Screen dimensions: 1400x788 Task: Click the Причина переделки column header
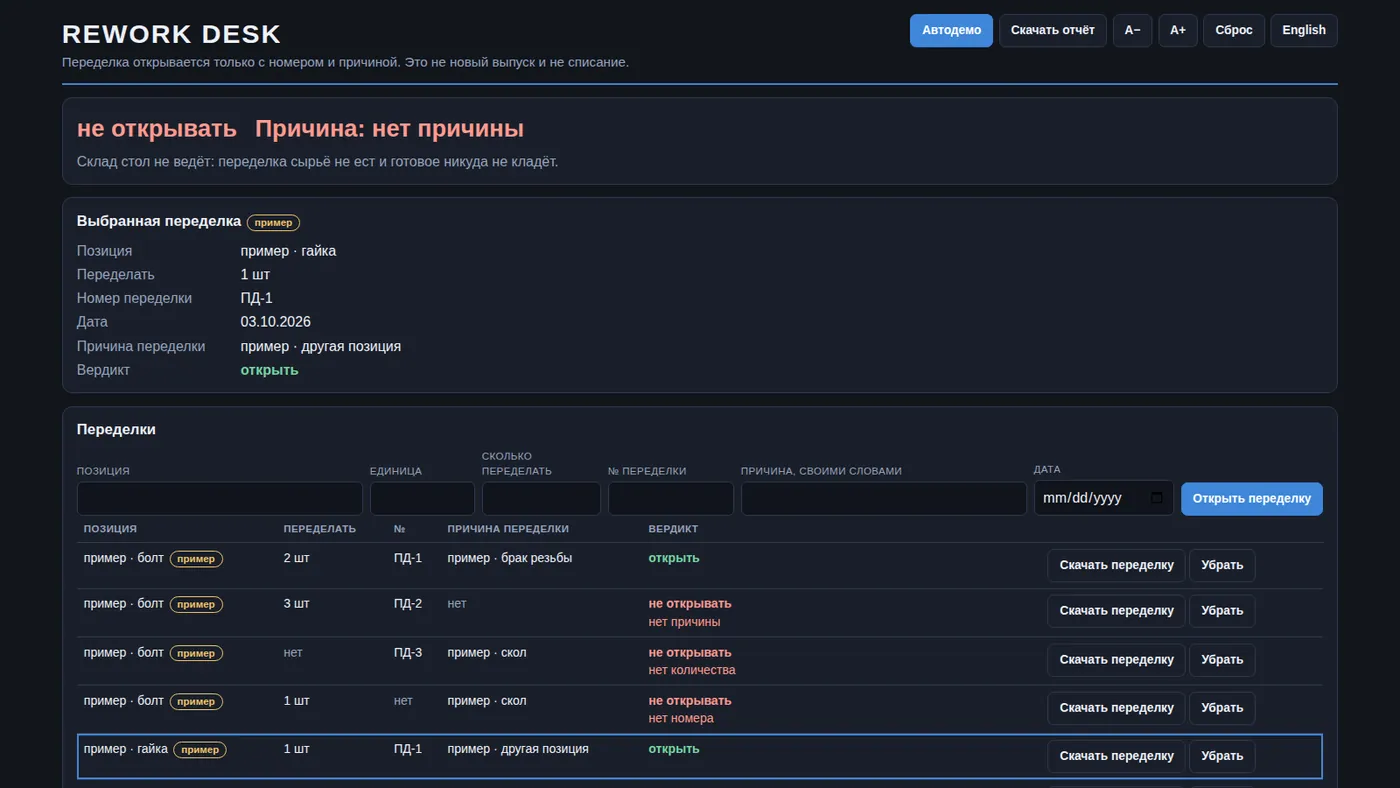click(x=508, y=529)
